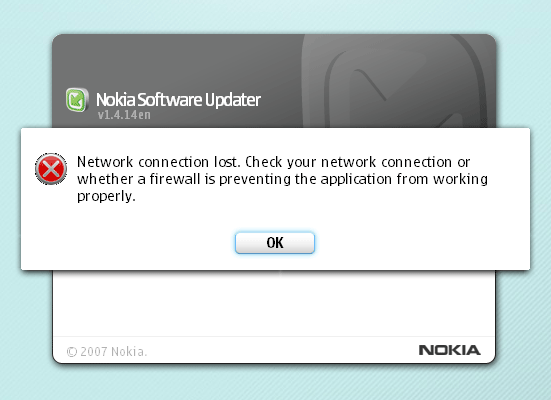Click the v1.4.14en version label
The width and height of the screenshot is (551, 400).
pos(124,115)
